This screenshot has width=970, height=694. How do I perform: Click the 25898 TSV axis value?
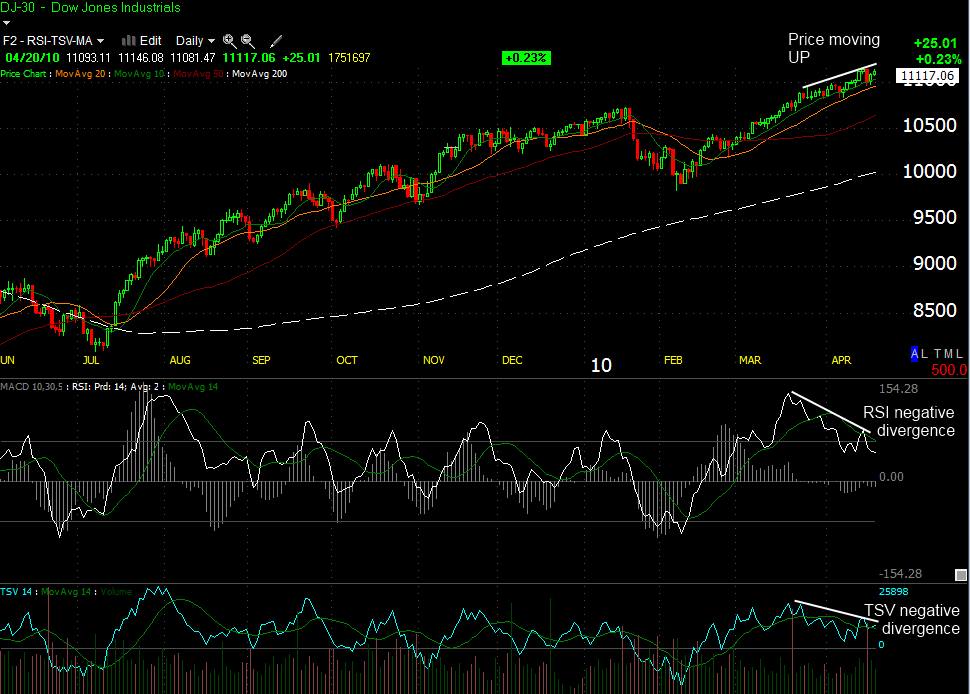(x=893, y=592)
